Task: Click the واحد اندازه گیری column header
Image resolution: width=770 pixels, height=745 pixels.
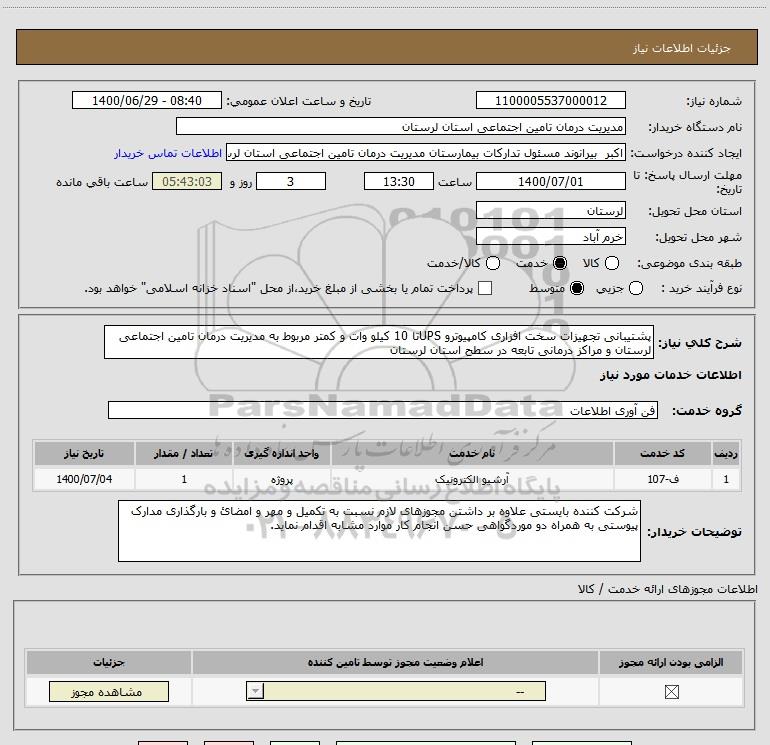Action: pos(282,453)
